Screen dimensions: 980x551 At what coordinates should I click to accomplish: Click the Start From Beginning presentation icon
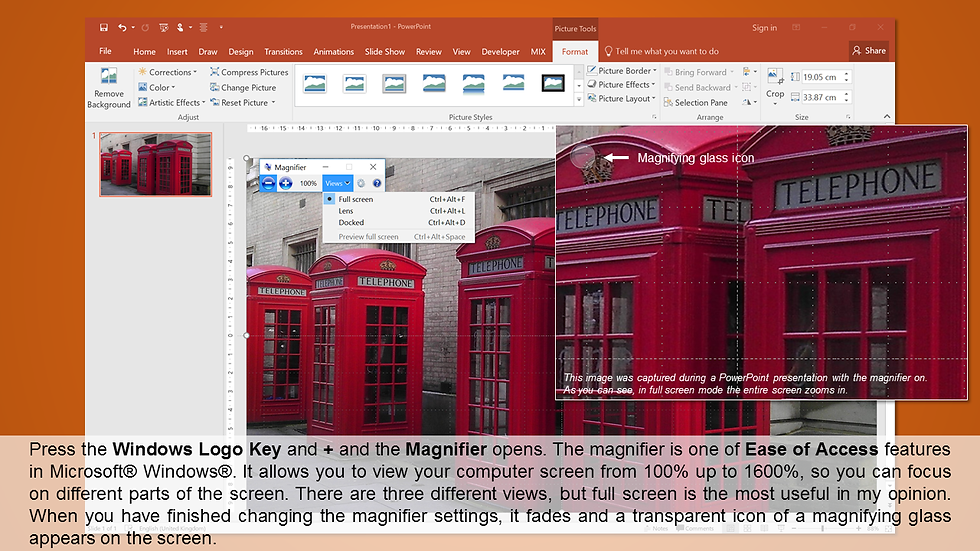click(164, 27)
